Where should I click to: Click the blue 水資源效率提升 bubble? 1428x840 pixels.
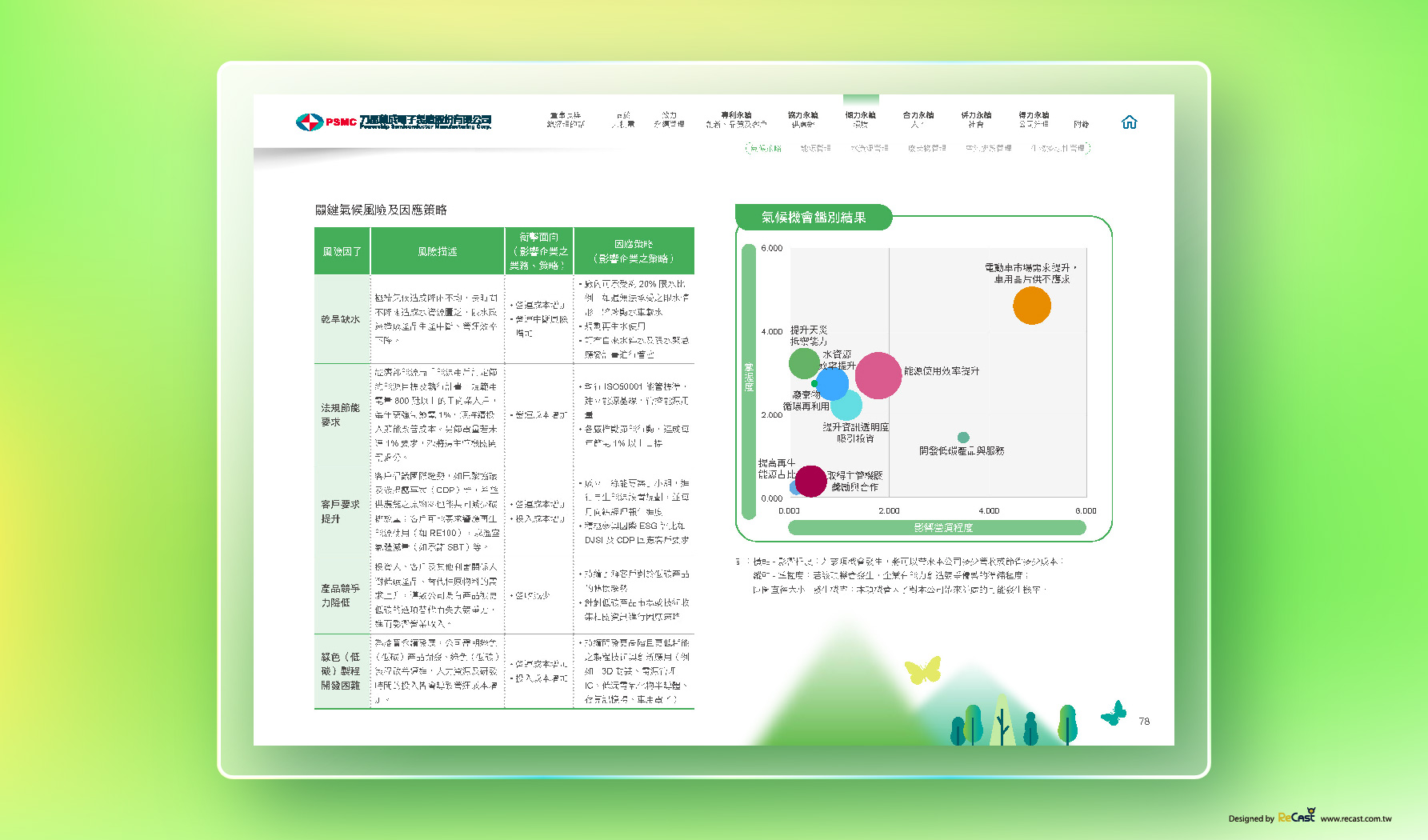coord(833,384)
